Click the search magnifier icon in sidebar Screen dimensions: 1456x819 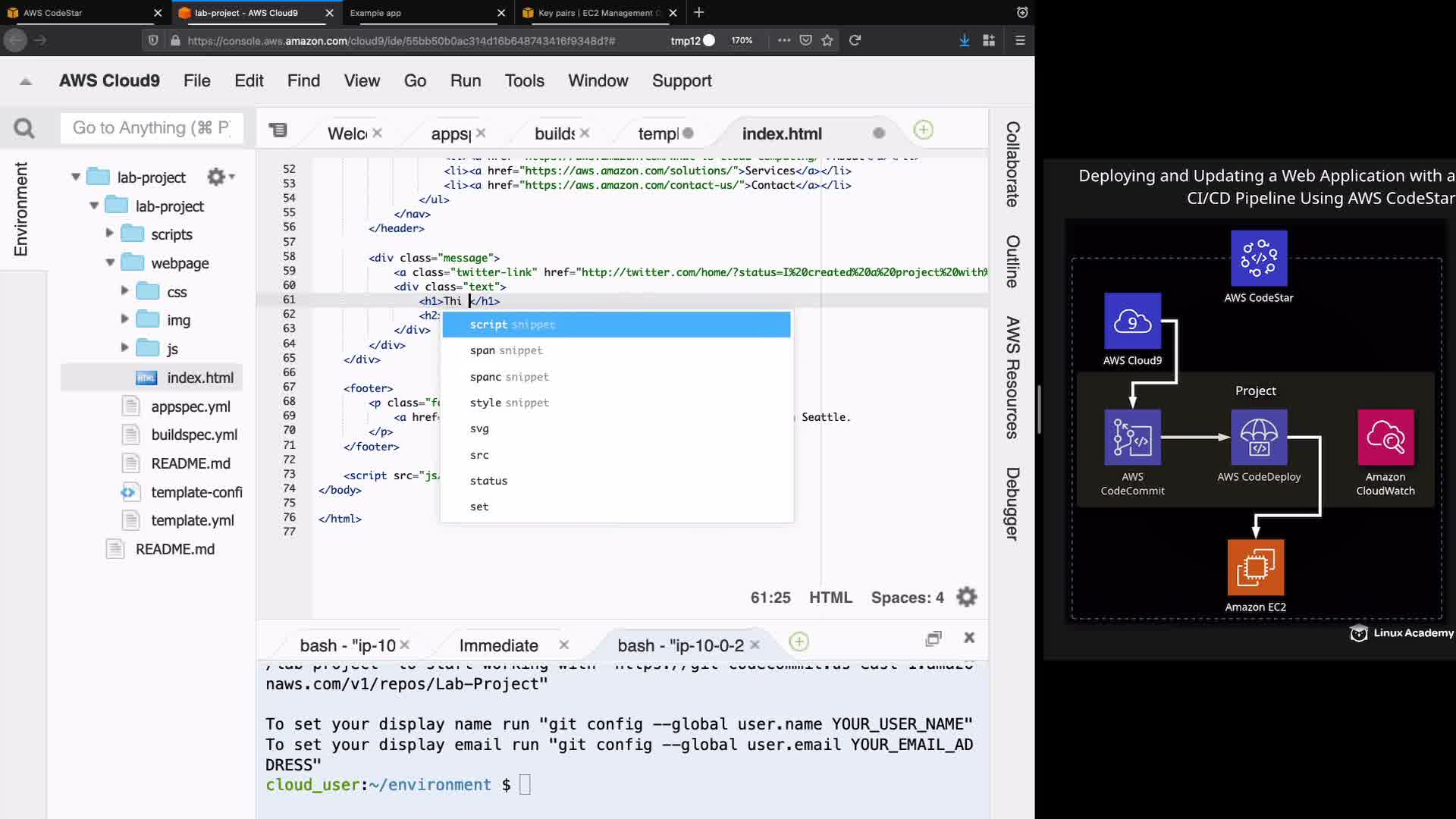point(24,129)
